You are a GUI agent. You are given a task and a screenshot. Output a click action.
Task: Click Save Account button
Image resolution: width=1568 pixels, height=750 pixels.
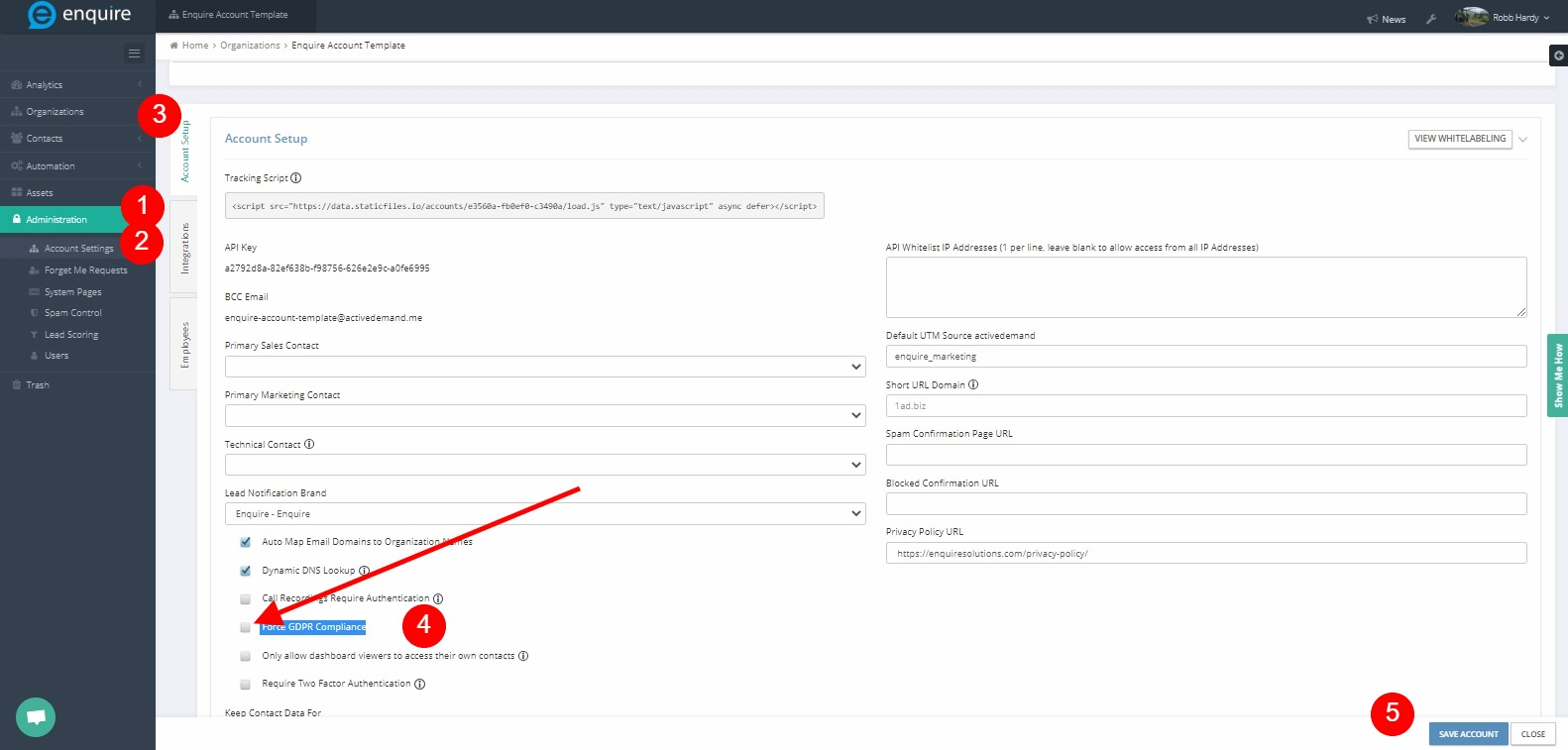[x=1468, y=734]
